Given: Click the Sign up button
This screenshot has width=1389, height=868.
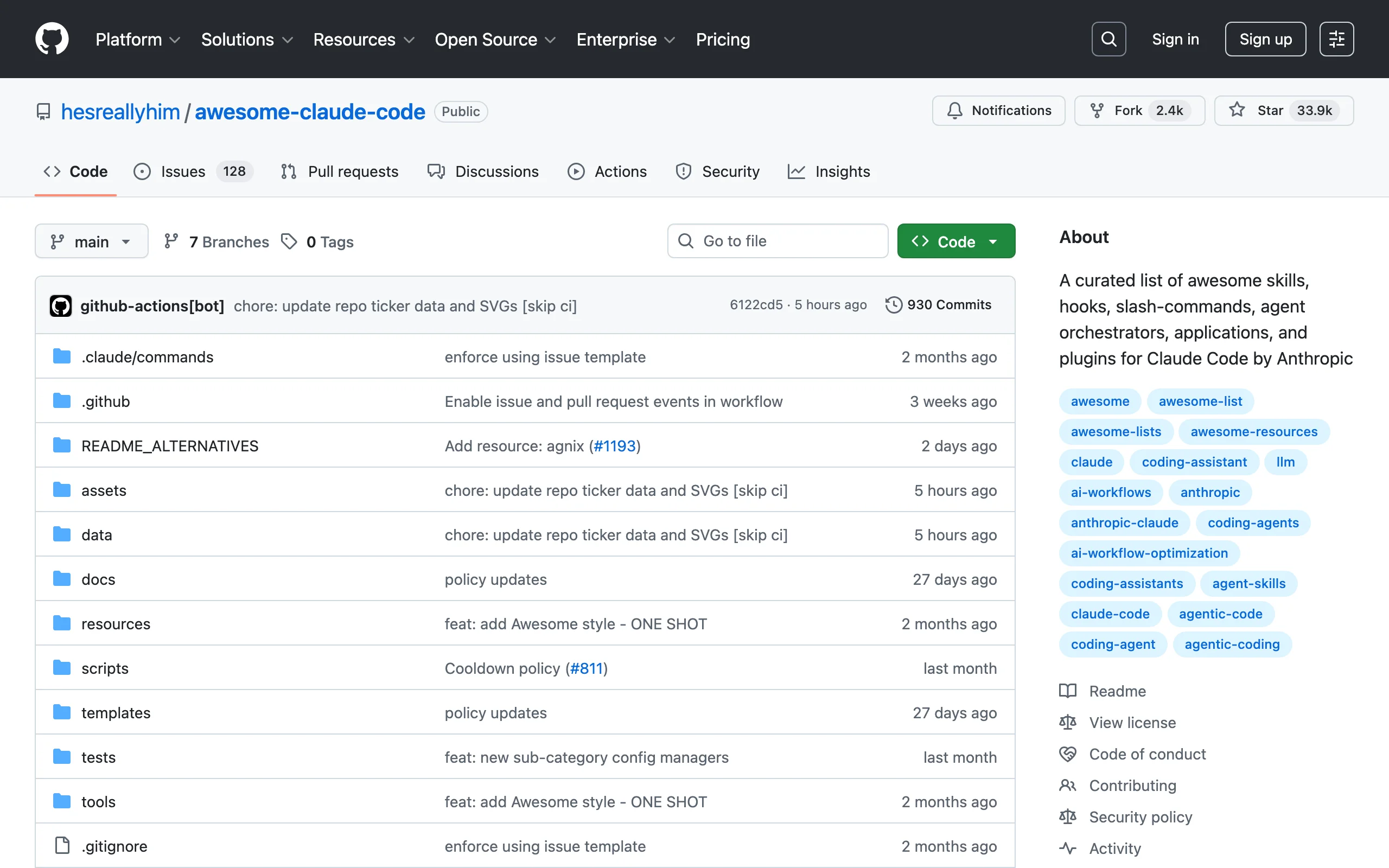Looking at the screenshot, I should [1265, 39].
